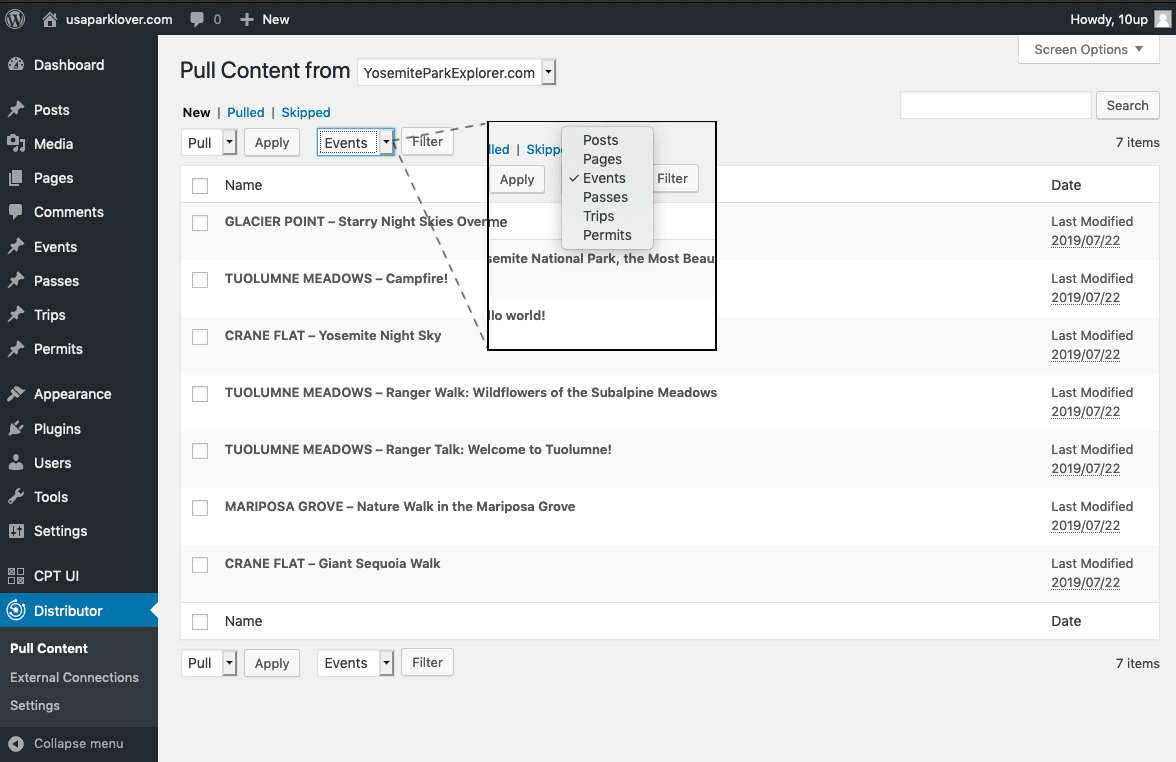The height and width of the screenshot is (762, 1176).
Task: Open the user avatar in top right
Action: click(1163, 19)
